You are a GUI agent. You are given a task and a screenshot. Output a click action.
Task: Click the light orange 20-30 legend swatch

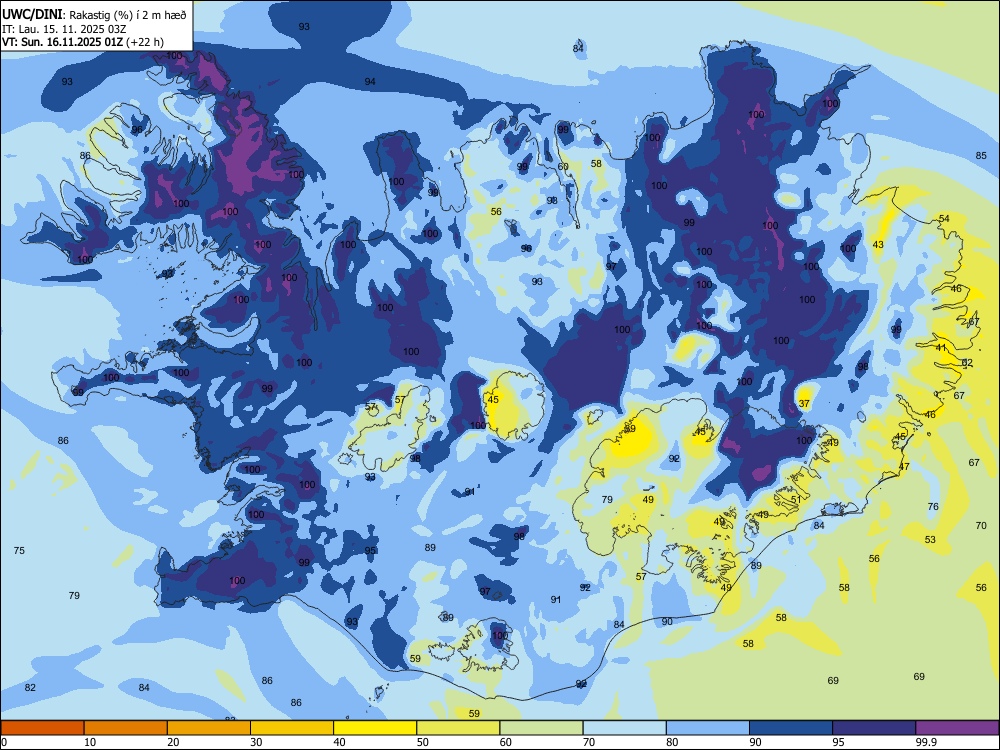click(209, 728)
